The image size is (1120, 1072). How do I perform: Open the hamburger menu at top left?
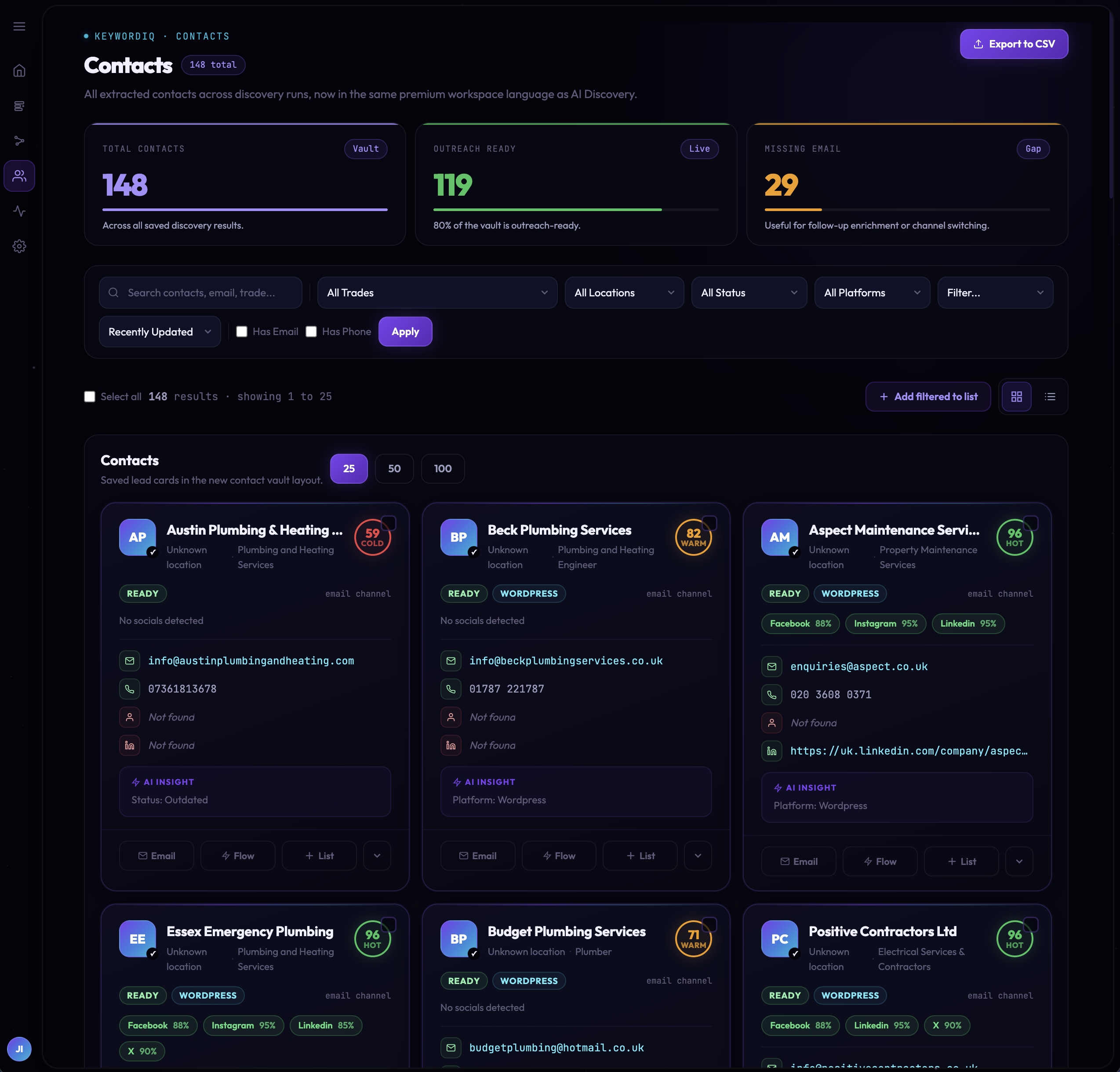coord(19,26)
